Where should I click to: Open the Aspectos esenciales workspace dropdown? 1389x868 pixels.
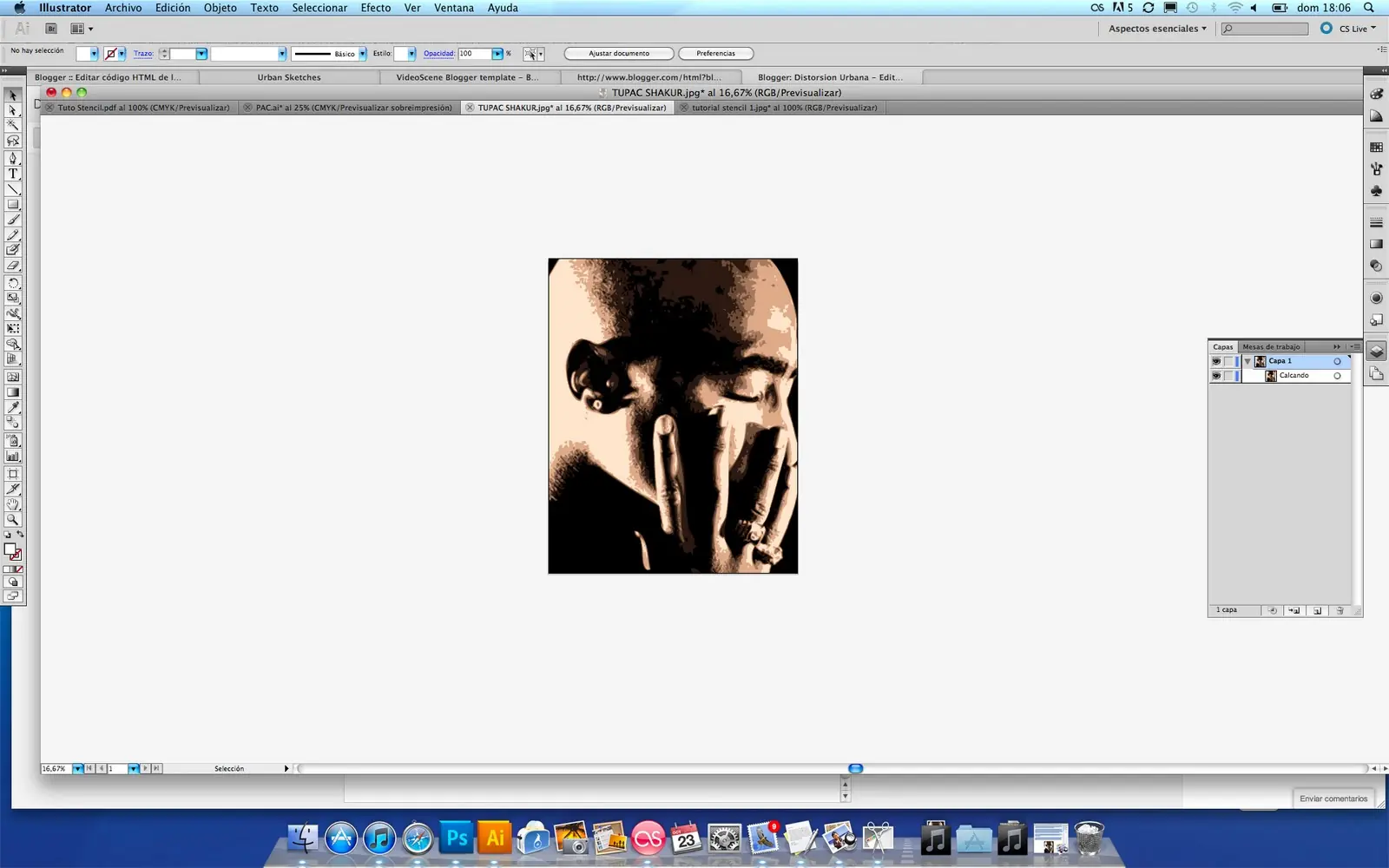[1157, 29]
